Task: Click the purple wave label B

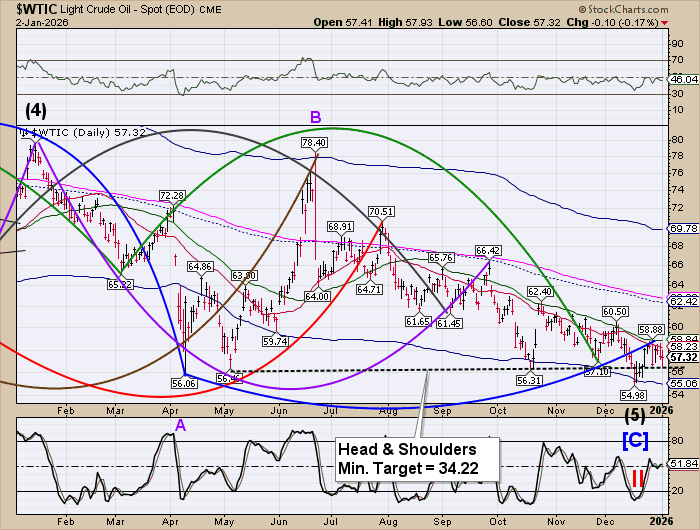Action: [315, 118]
